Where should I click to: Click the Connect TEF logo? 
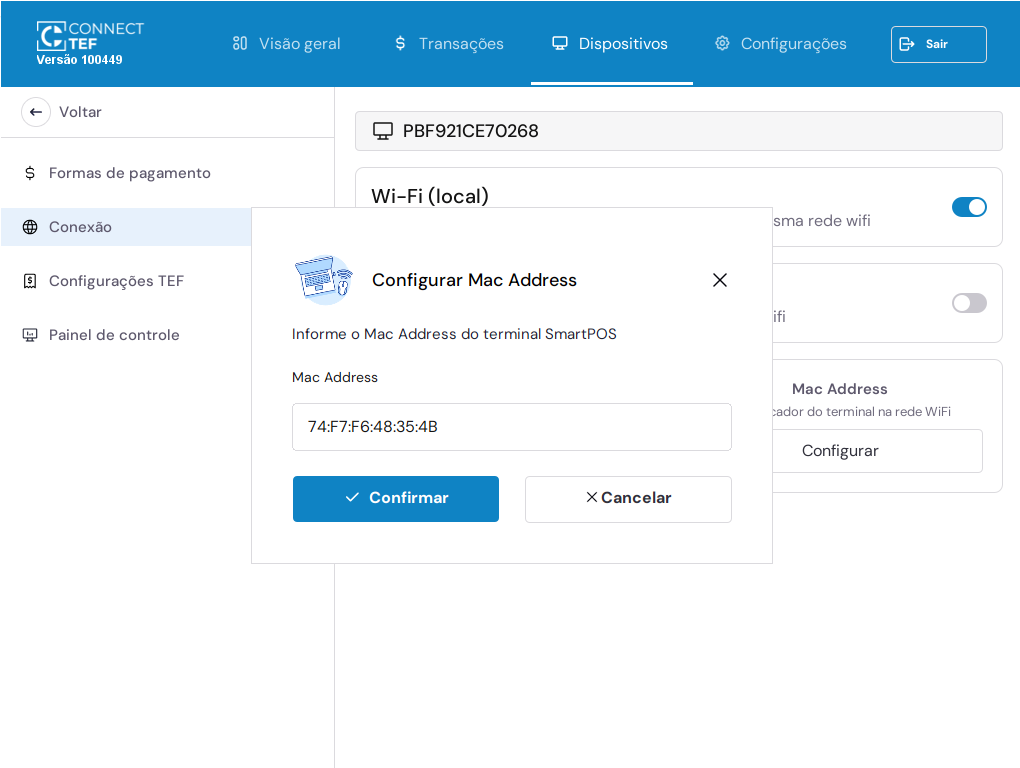[89, 37]
